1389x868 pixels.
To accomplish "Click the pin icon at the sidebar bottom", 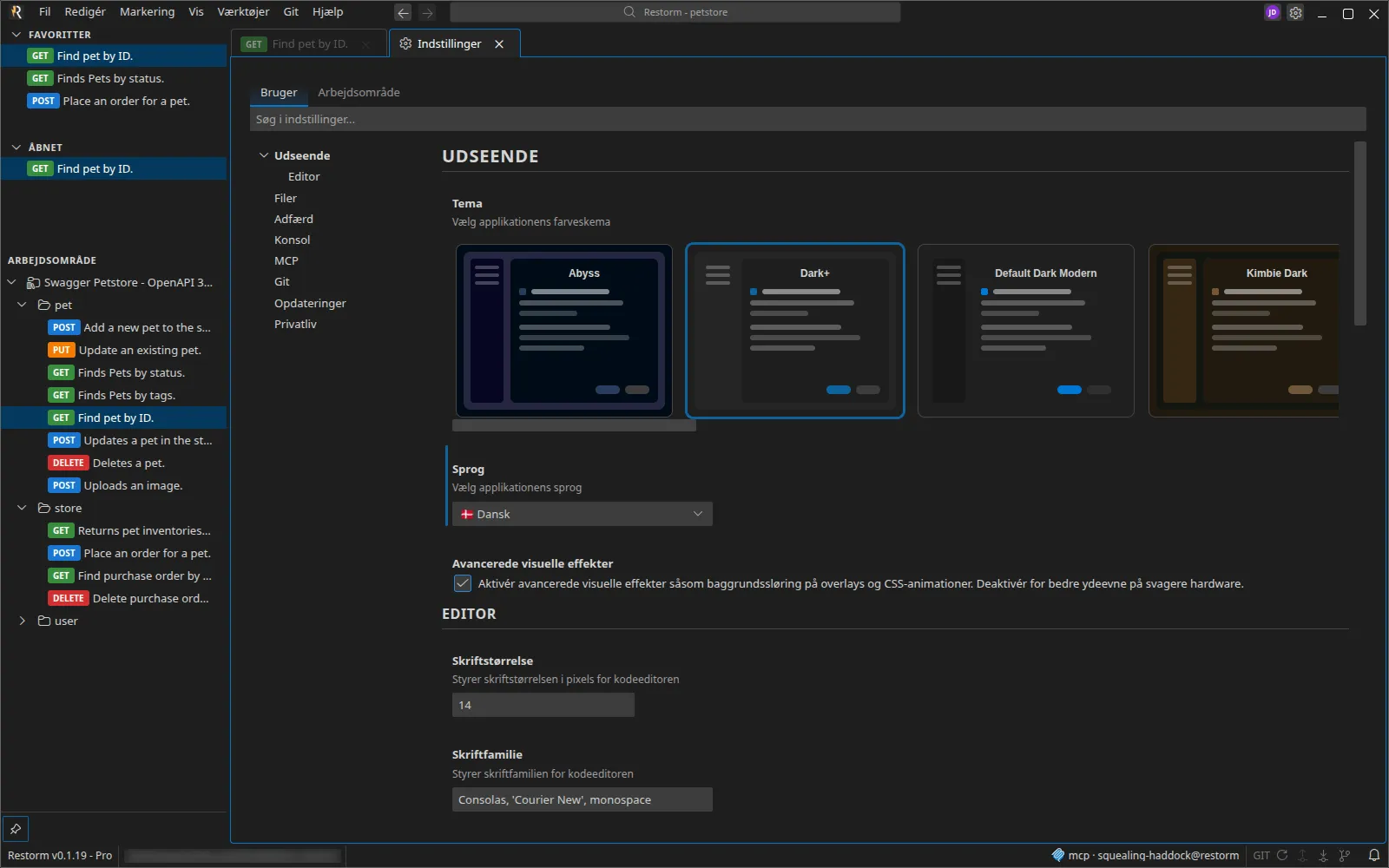I will pos(16,829).
